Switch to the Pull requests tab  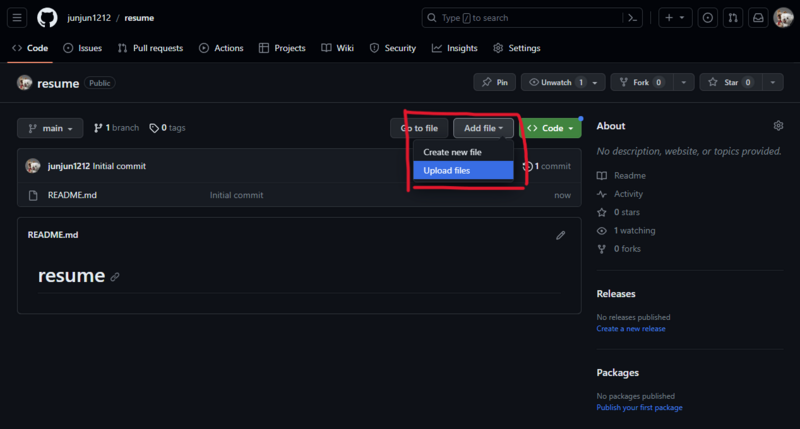pos(150,48)
